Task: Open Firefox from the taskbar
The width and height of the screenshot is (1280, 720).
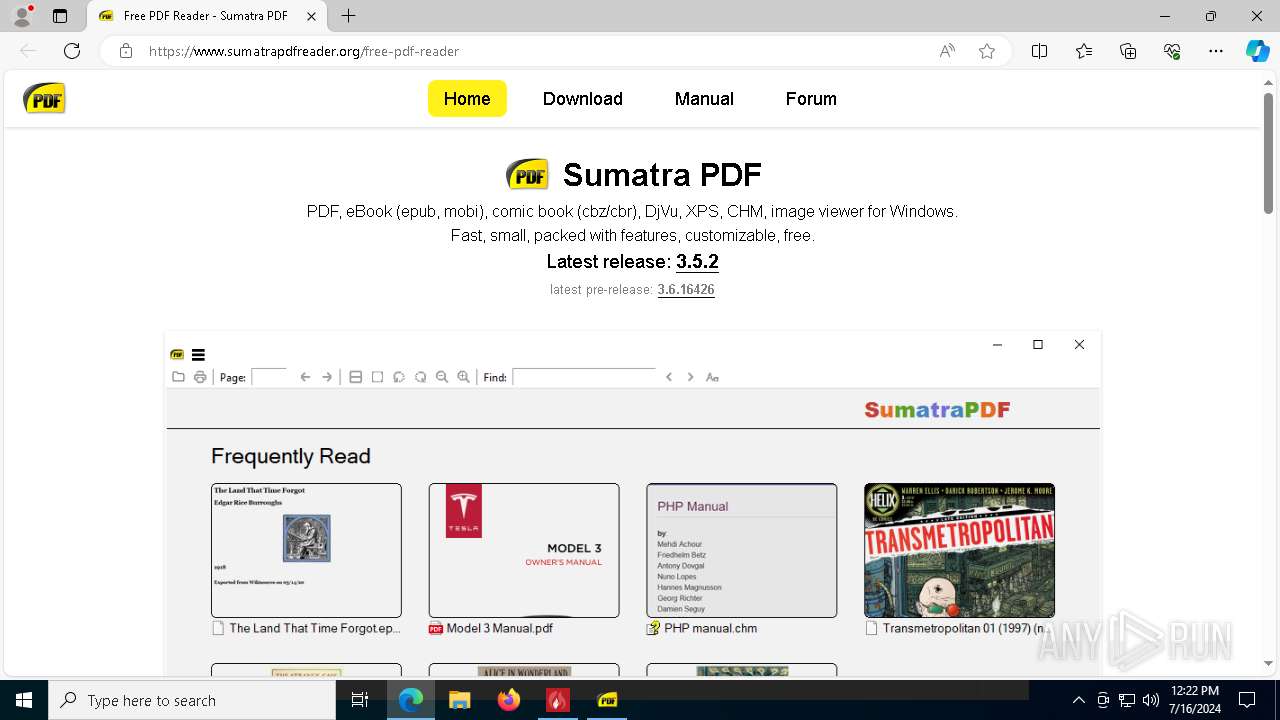Action: pyautogui.click(x=509, y=700)
